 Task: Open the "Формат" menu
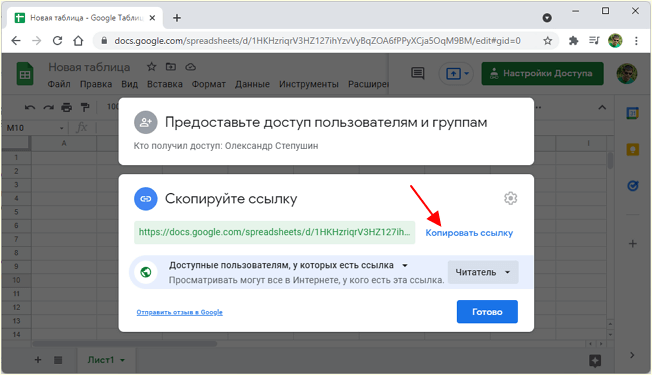point(209,84)
